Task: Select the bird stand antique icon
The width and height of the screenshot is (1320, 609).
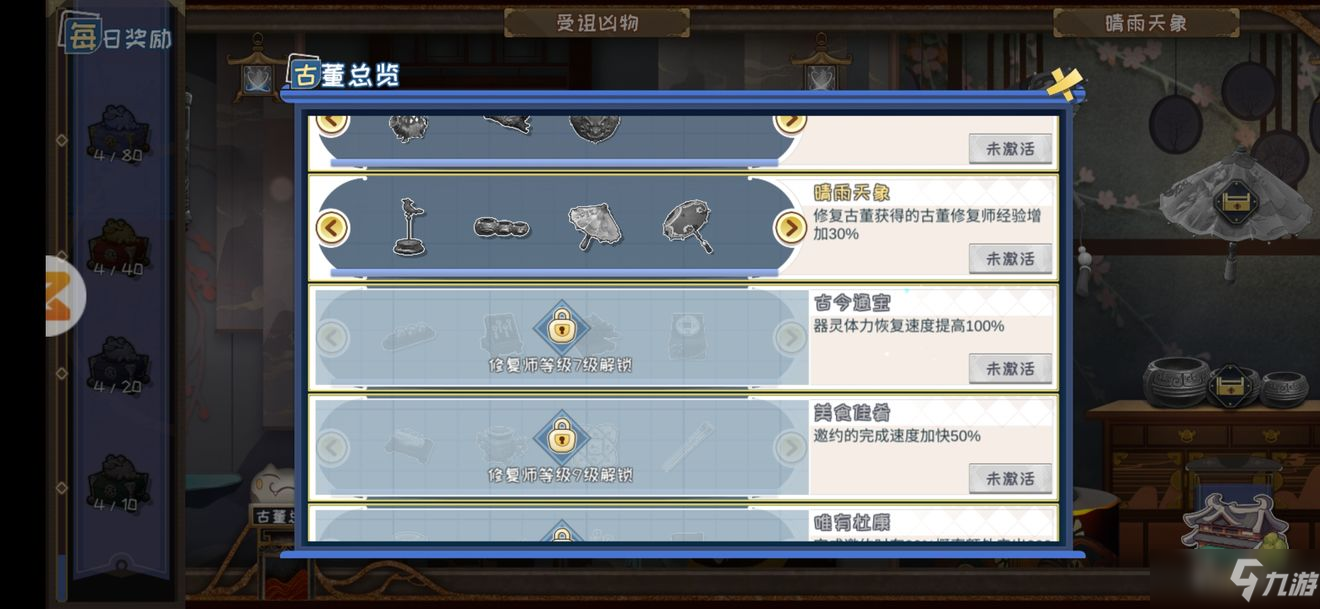Action: point(409,227)
